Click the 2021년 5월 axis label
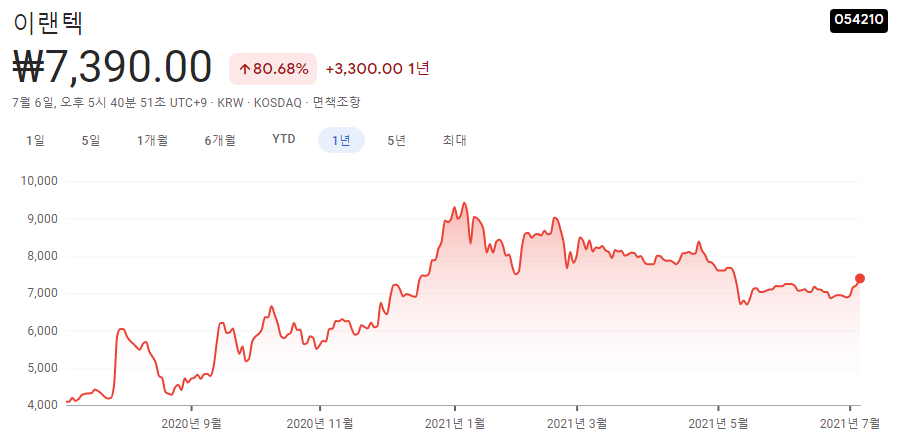897x444 pixels. click(718, 424)
